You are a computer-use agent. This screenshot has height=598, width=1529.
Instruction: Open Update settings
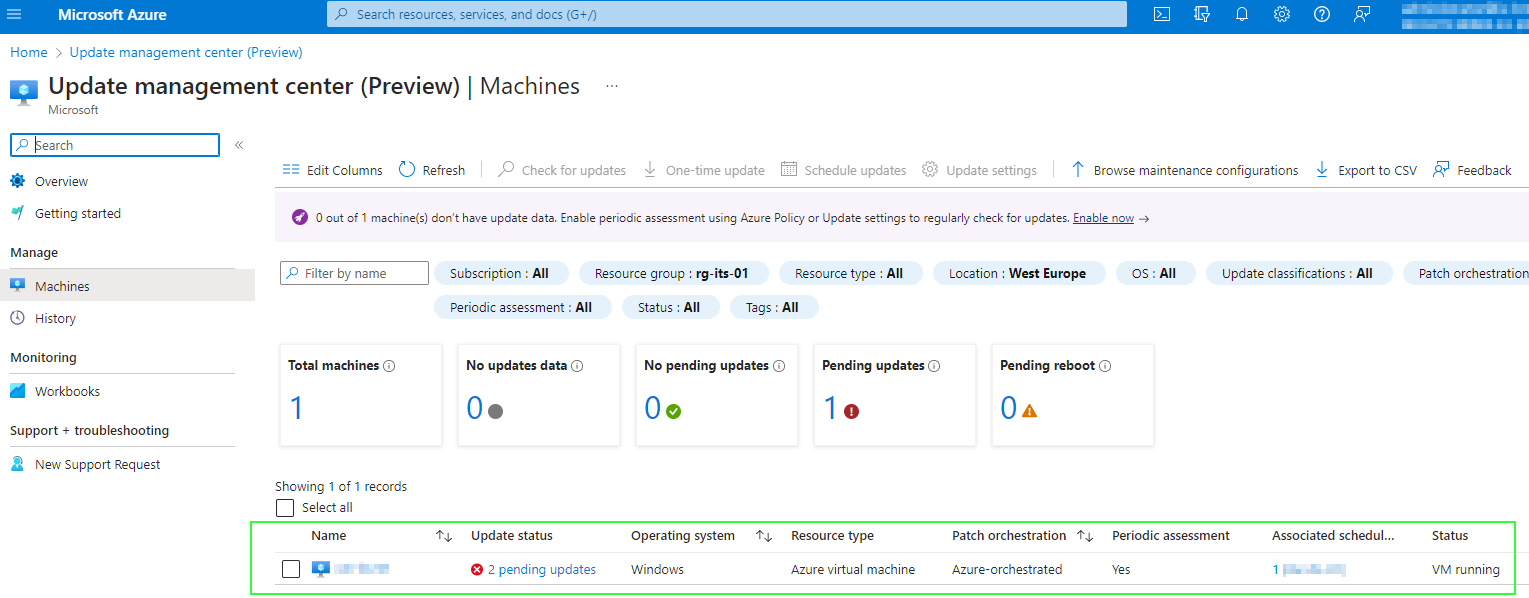980,170
